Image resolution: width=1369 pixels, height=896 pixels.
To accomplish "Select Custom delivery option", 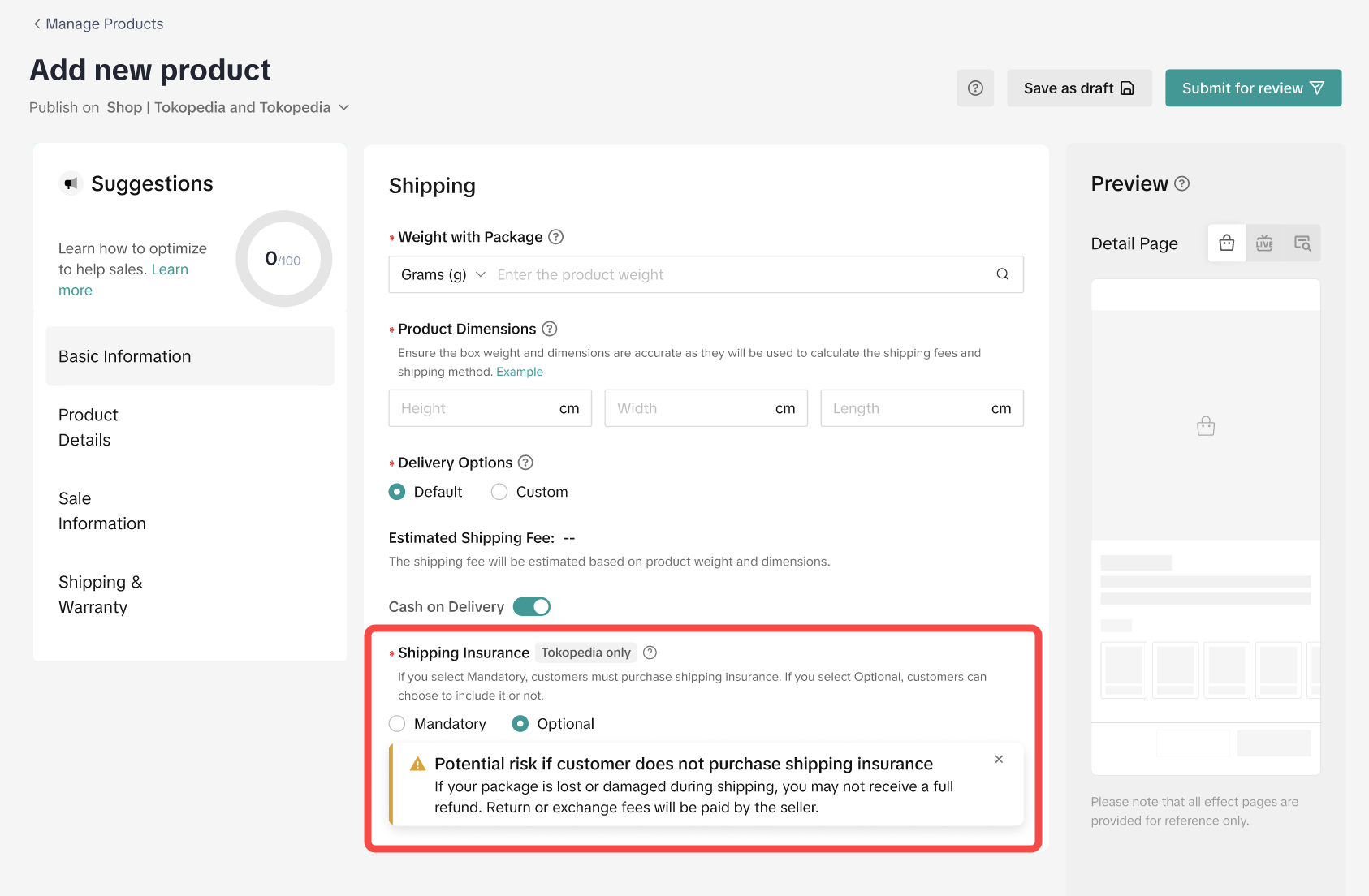I will tap(499, 492).
